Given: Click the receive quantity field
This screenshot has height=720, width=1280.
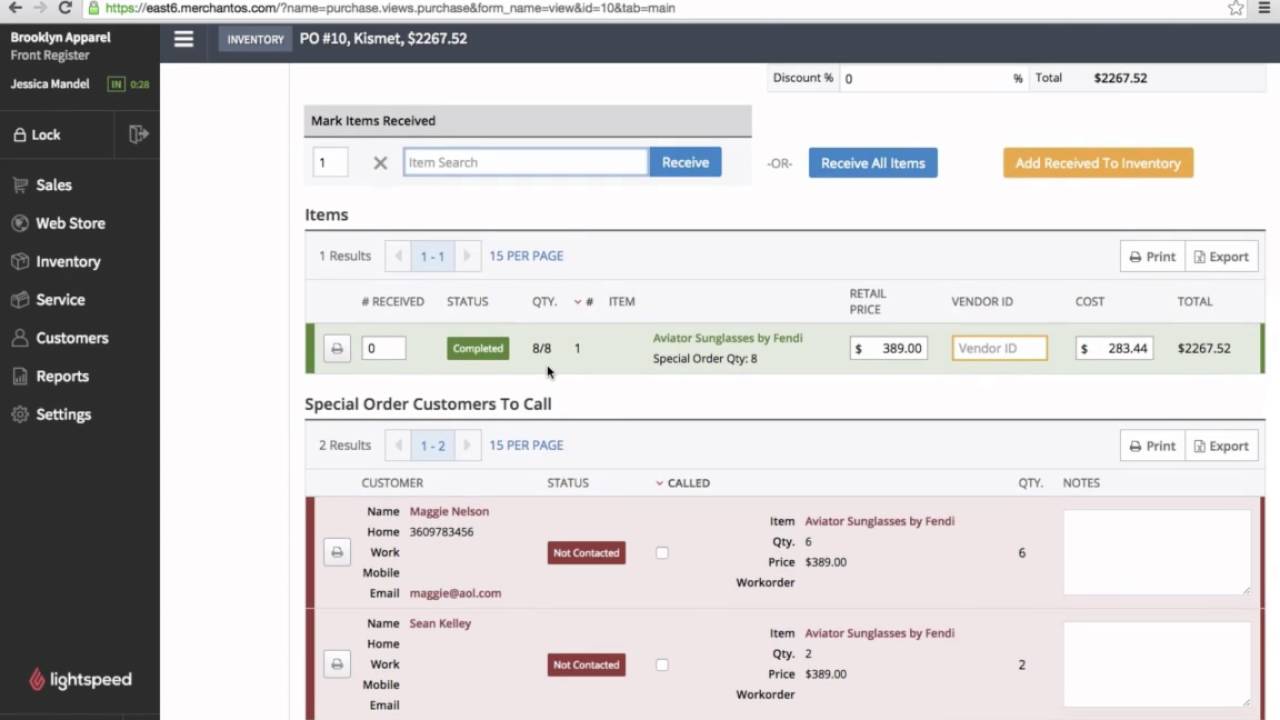Looking at the screenshot, I should (x=330, y=162).
